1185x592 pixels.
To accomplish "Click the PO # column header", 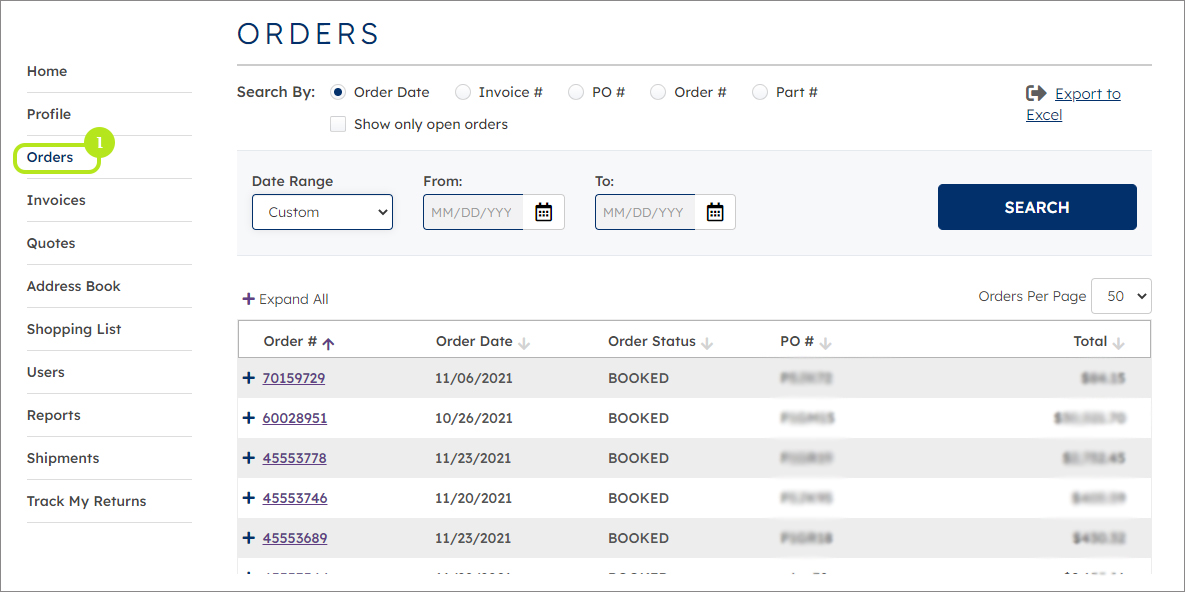I will [797, 341].
